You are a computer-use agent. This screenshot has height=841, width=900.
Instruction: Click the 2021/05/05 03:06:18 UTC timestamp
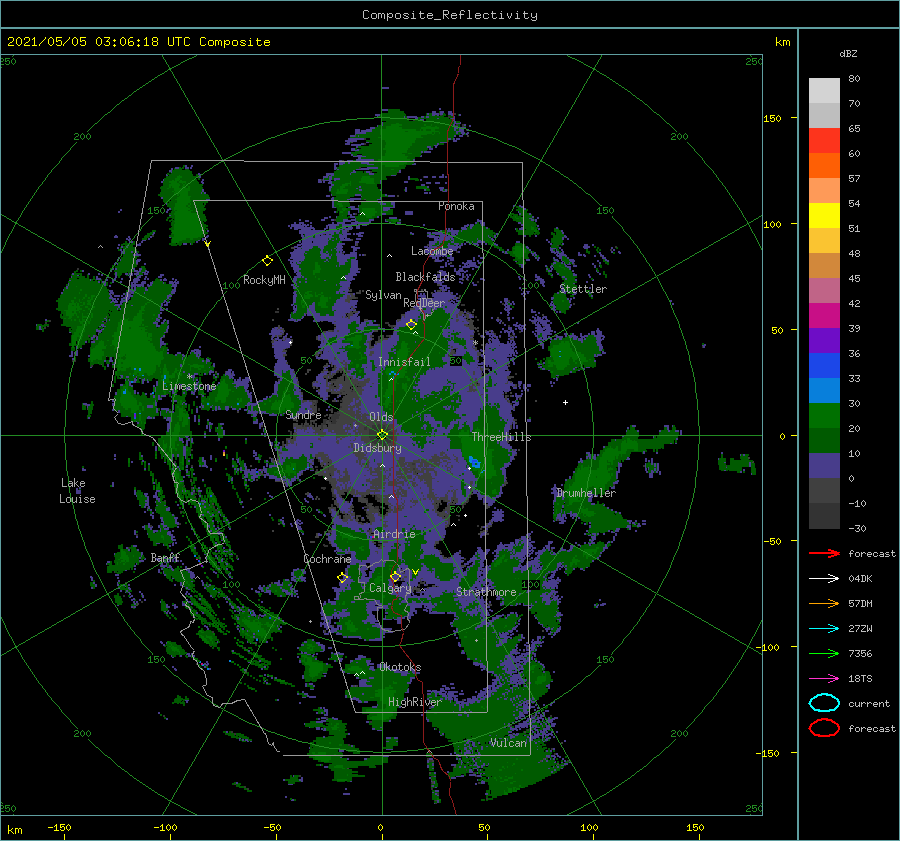point(99,42)
